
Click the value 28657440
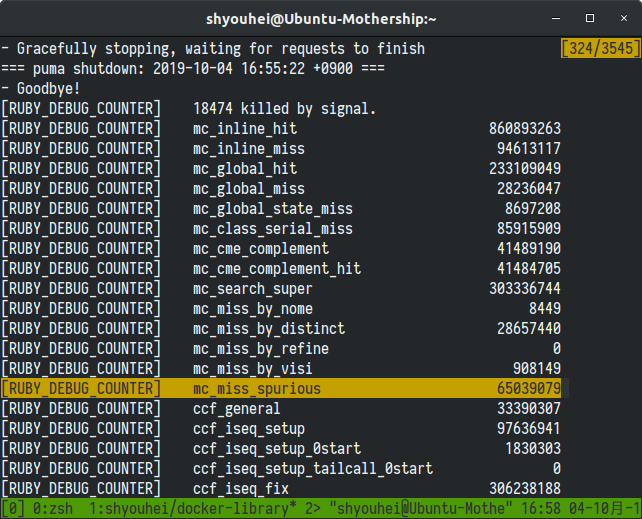529,329
